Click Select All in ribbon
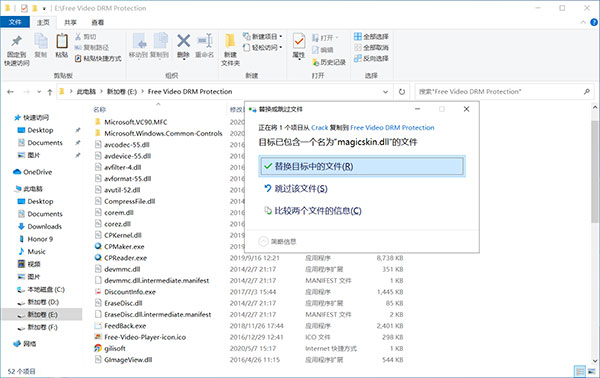 tap(371, 37)
